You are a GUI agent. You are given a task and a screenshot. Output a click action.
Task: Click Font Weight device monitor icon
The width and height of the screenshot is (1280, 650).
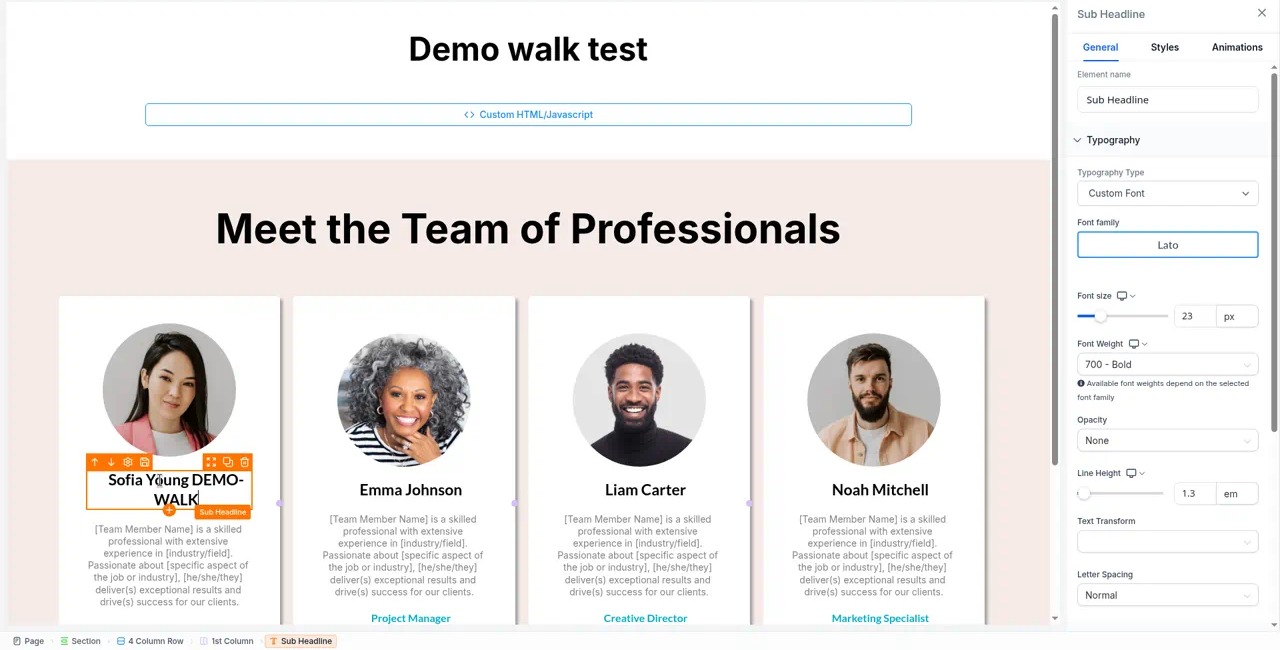[x=1134, y=344]
